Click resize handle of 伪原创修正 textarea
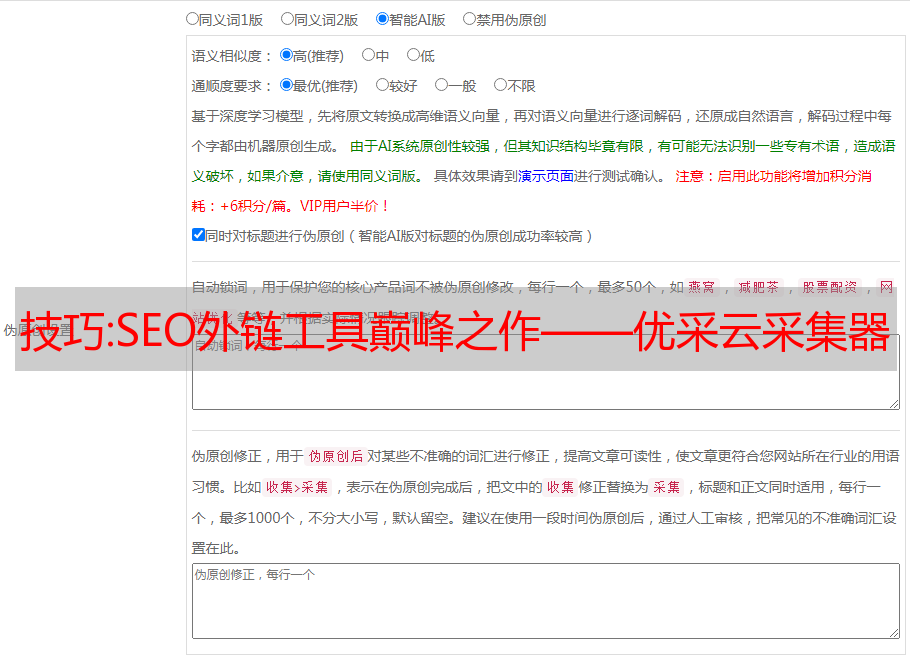Screen dimensions: 911x658 click(894, 633)
